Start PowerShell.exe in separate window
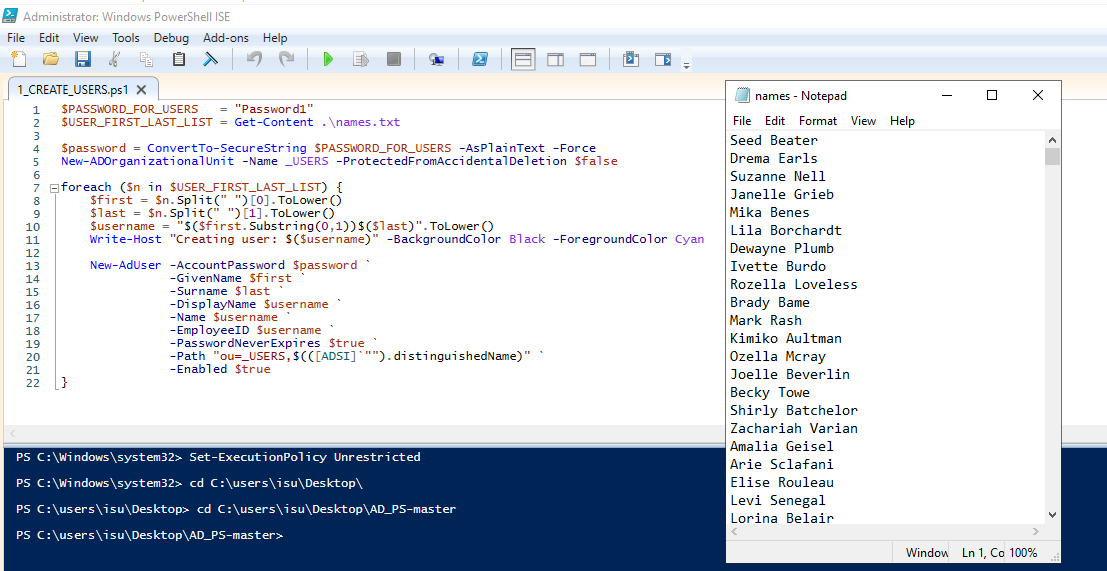 [x=479, y=59]
